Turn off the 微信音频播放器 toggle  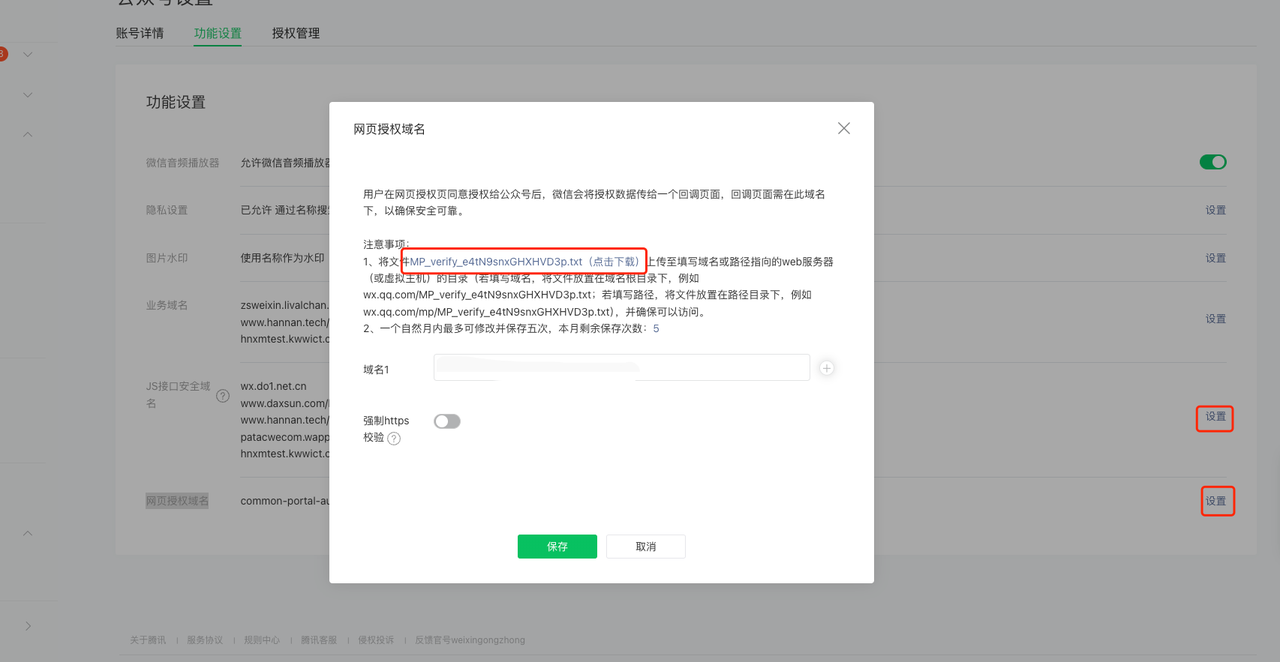coord(1213,162)
